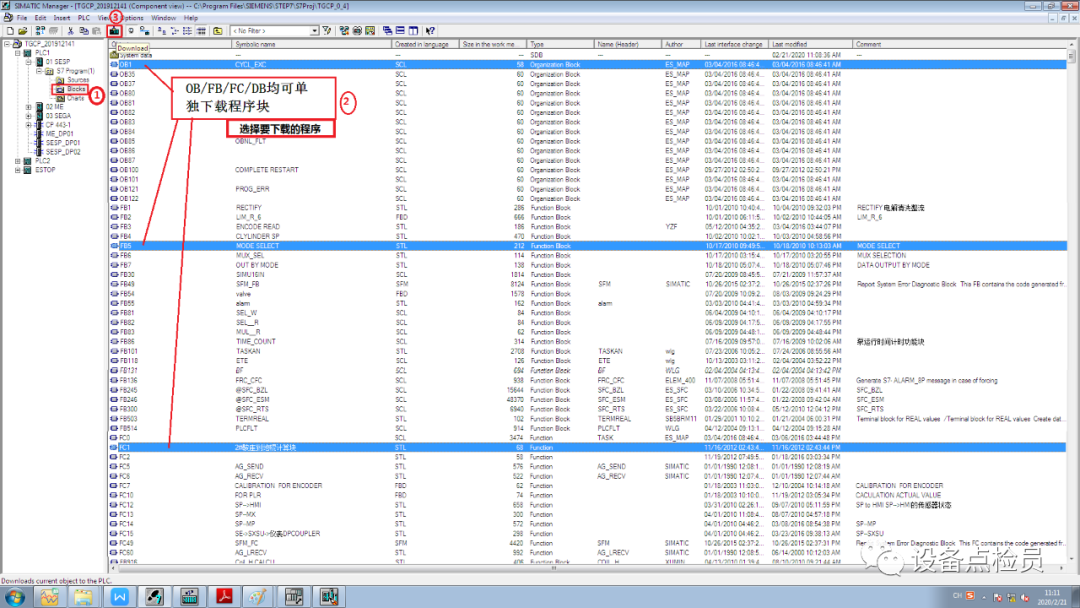Open Adobe Reader from the taskbar
The height and width of the screenshot is (608, 1080).
pos(224,597)
